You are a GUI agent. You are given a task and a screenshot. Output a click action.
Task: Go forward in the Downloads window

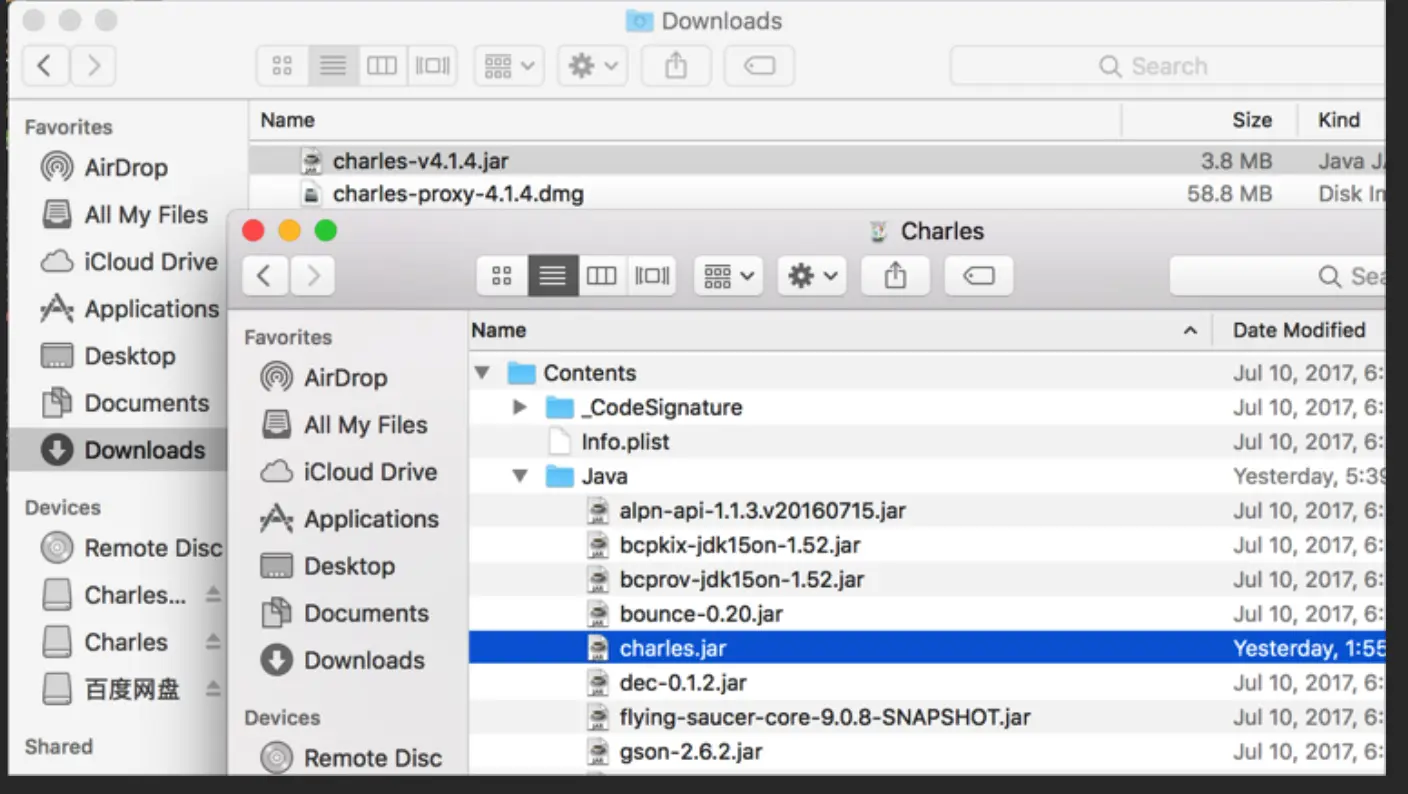(x=93, y=66)
